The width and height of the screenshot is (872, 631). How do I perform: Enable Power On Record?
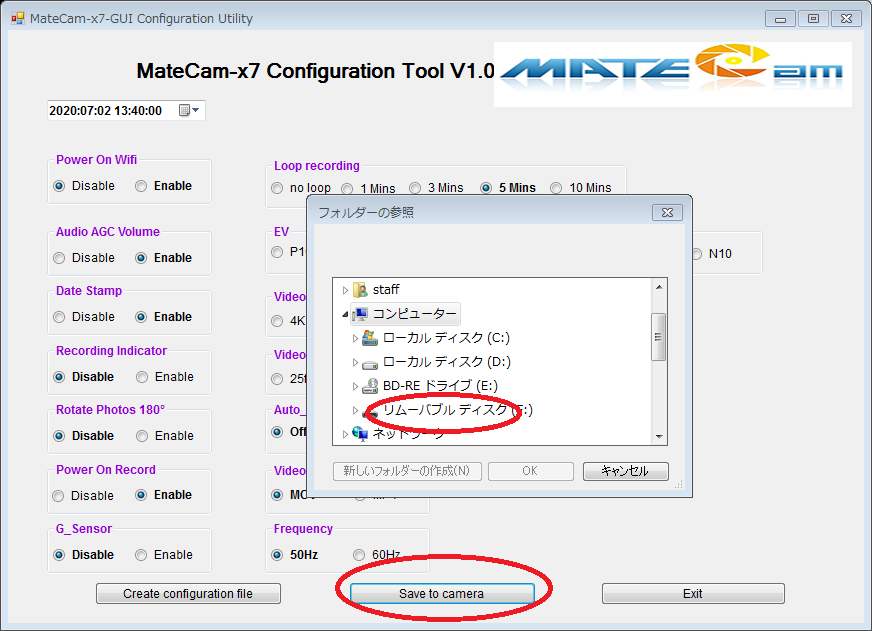tap(141, 495)
